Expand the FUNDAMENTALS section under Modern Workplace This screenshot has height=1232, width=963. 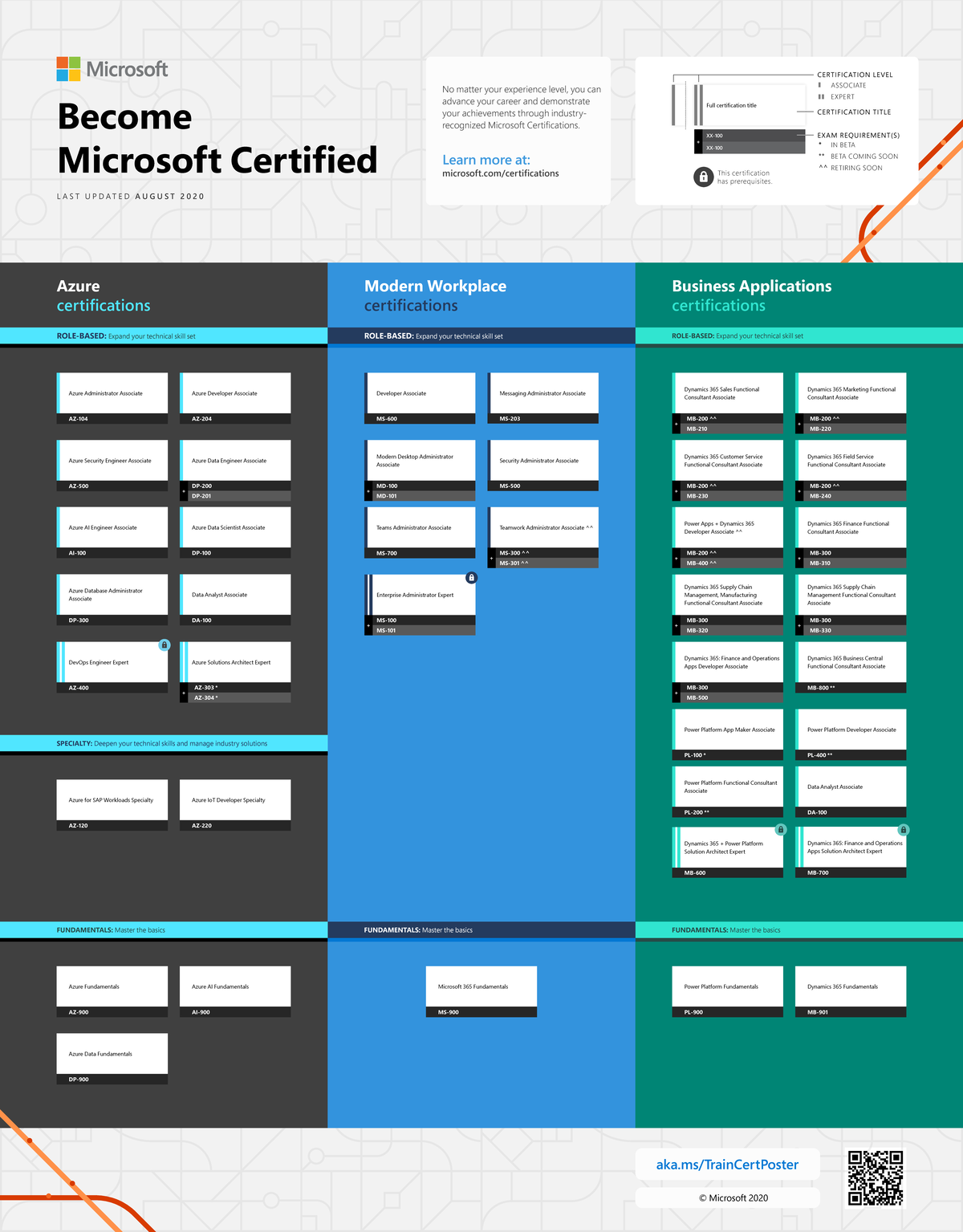pyautogui.click(x=481, y=929)
